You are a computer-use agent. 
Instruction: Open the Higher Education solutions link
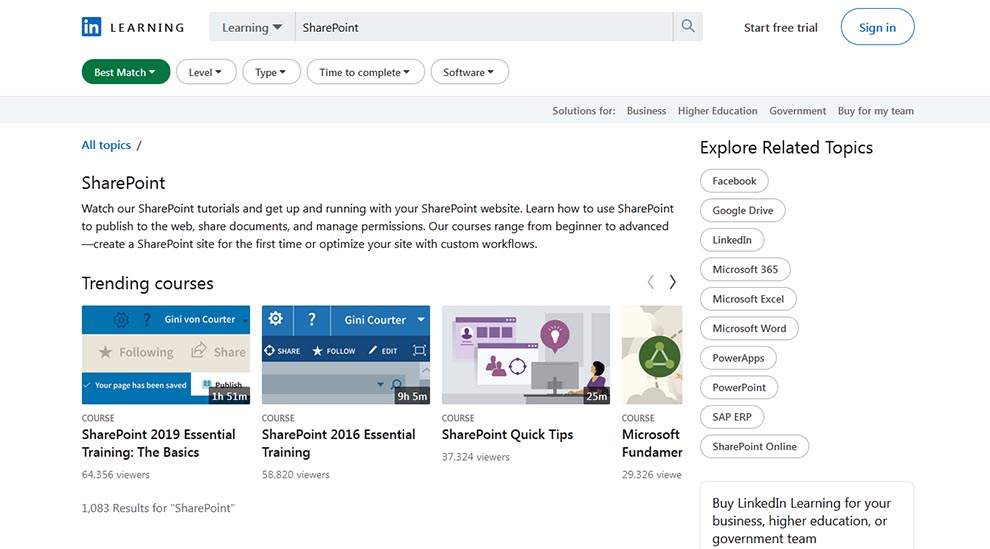click(717, 110)
